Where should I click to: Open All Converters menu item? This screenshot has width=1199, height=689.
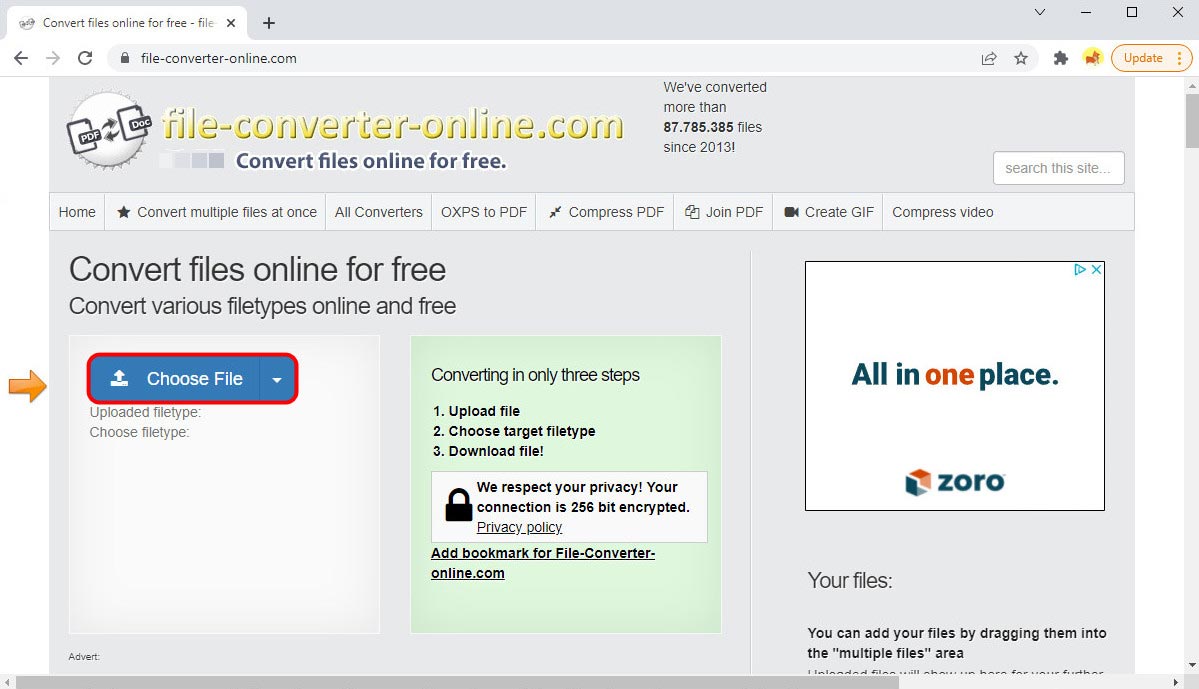[379, 212]
